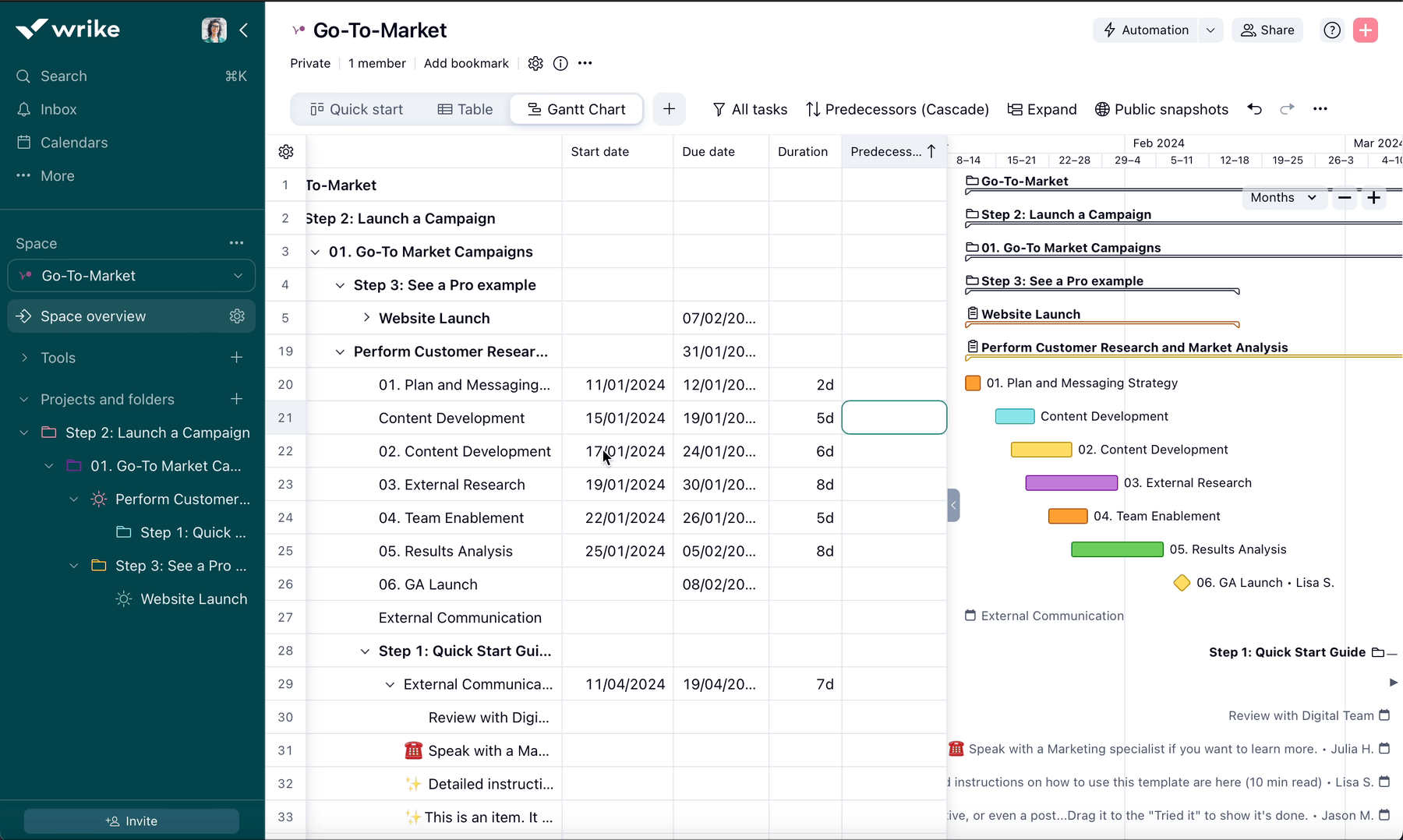Open table column settings gear icon
Screen dimensions: 1403x840
point(286,152)
